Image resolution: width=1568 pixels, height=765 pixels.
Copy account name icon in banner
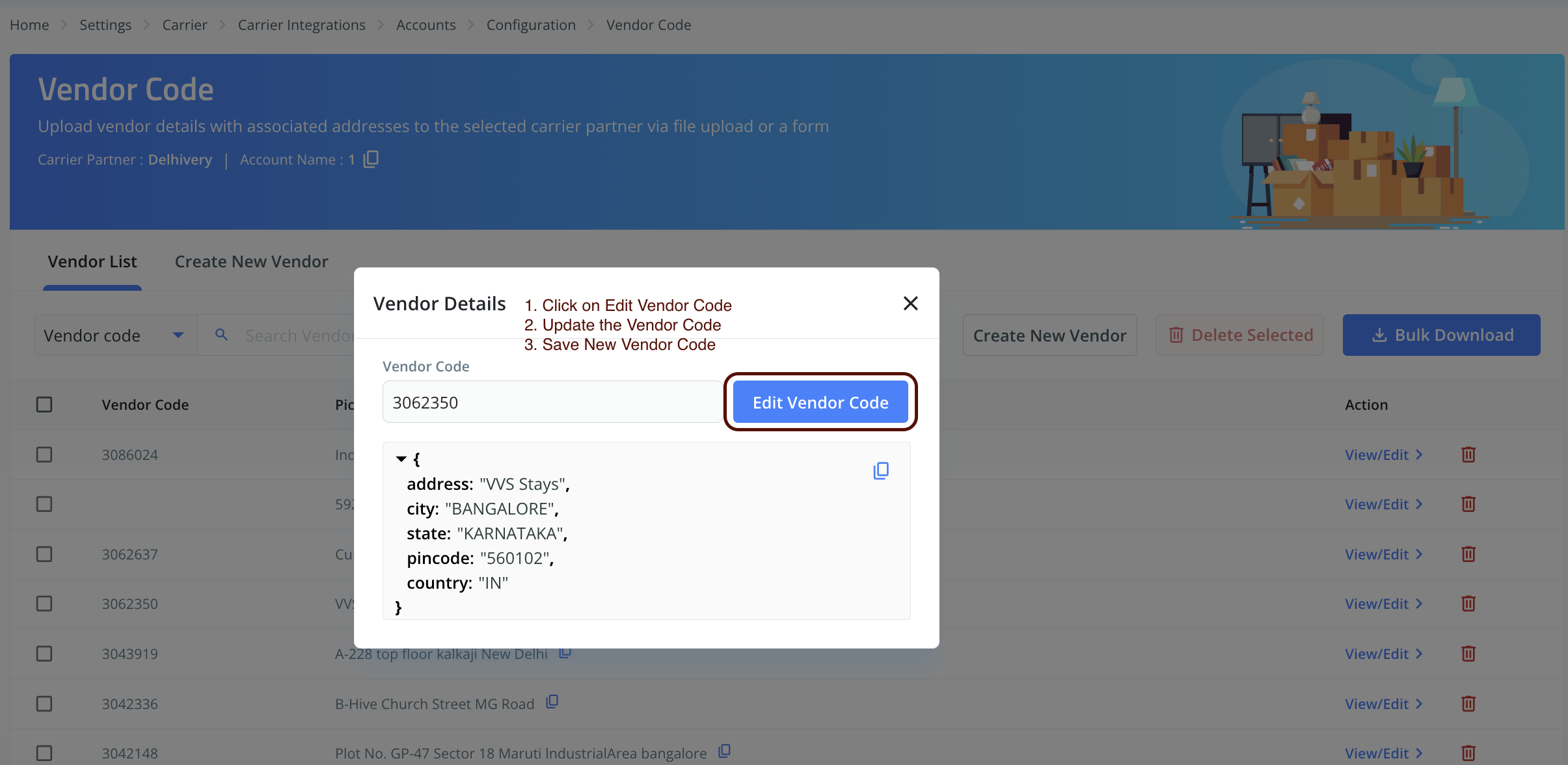tap(371, 159)
